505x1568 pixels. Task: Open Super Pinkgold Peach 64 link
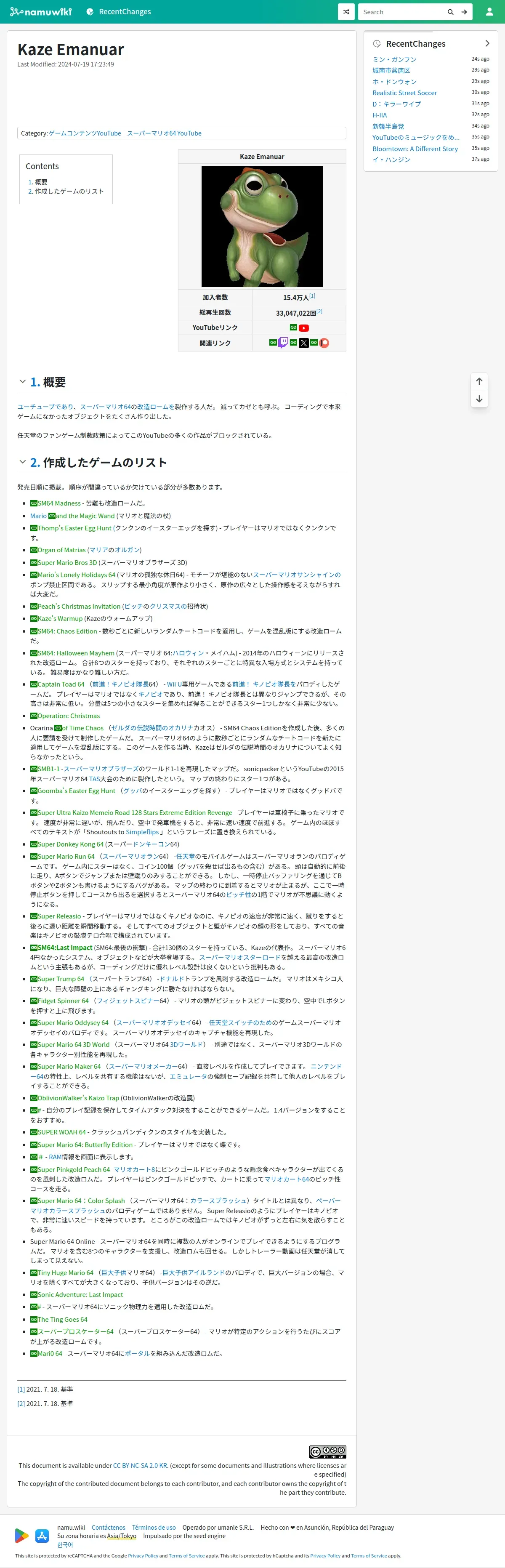(x=70, y=1170)
